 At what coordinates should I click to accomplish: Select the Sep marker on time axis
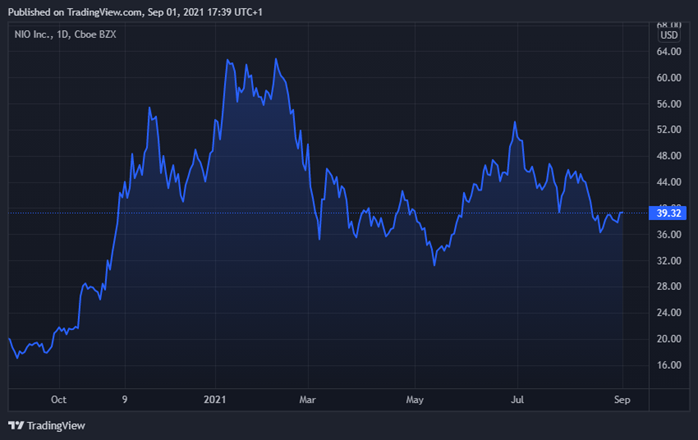(622, 398)
